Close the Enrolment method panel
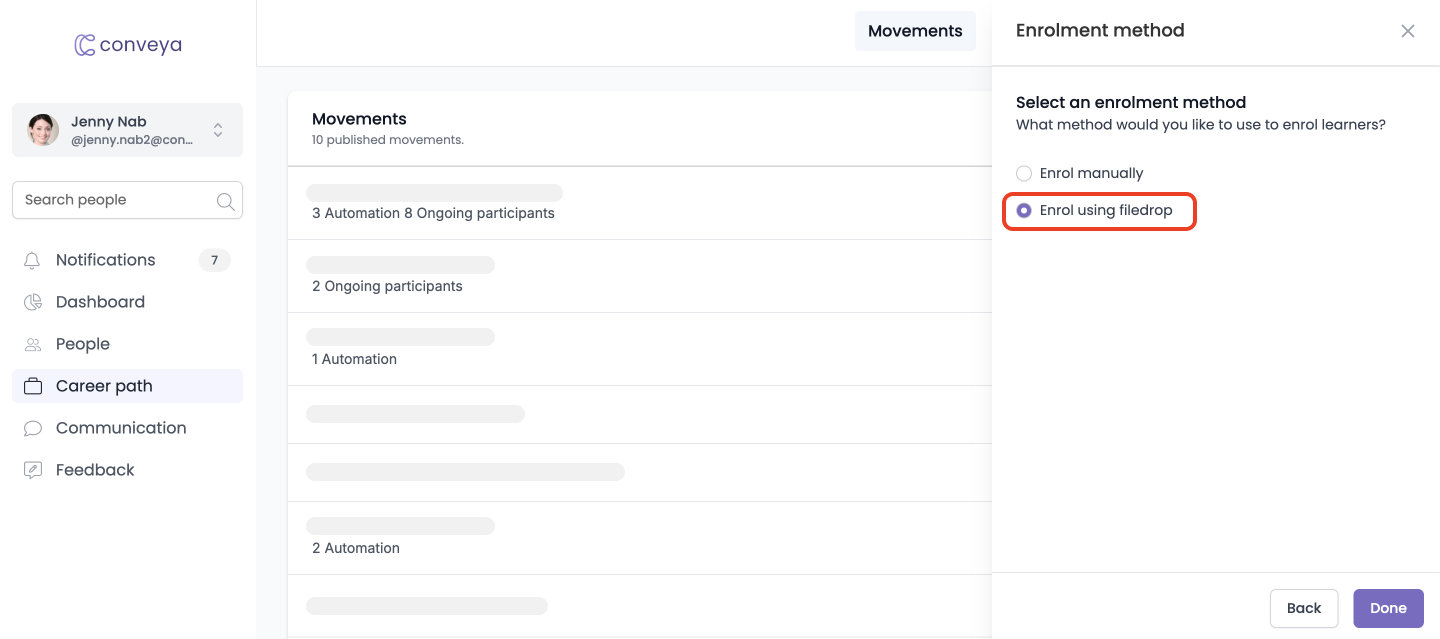 (1408, 31)
